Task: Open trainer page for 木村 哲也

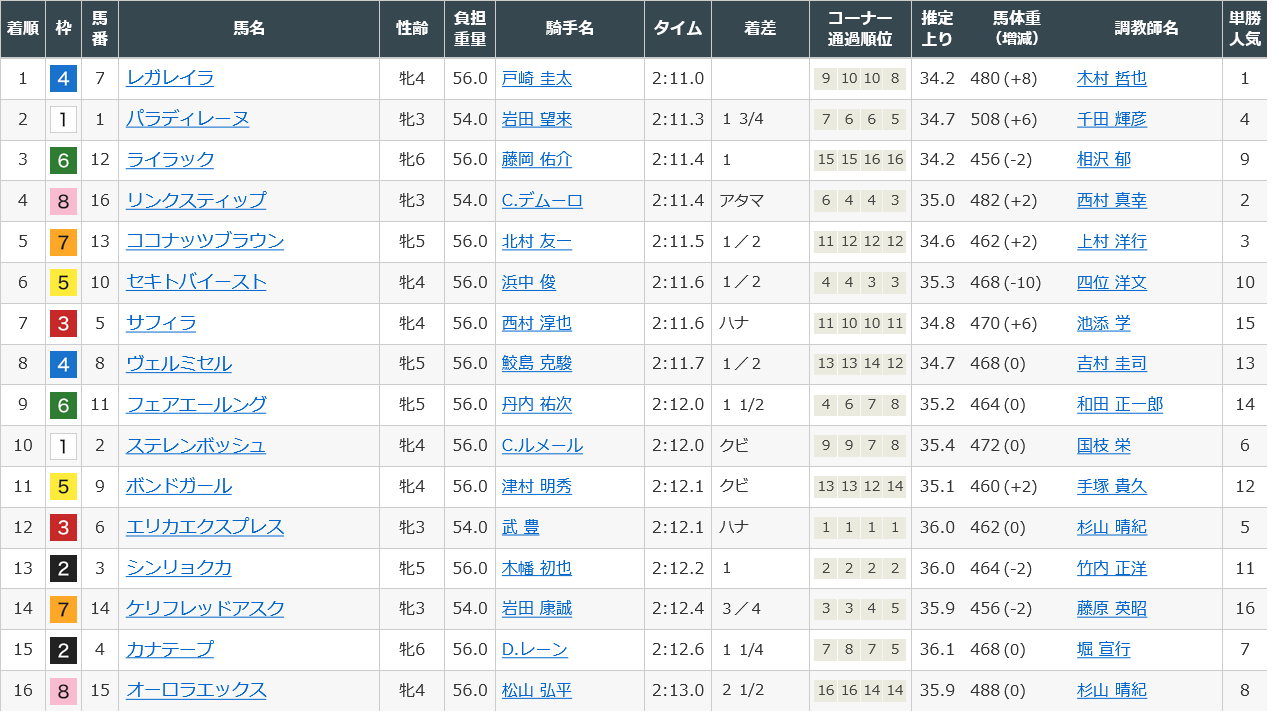Action: (x=1111, y=78)
